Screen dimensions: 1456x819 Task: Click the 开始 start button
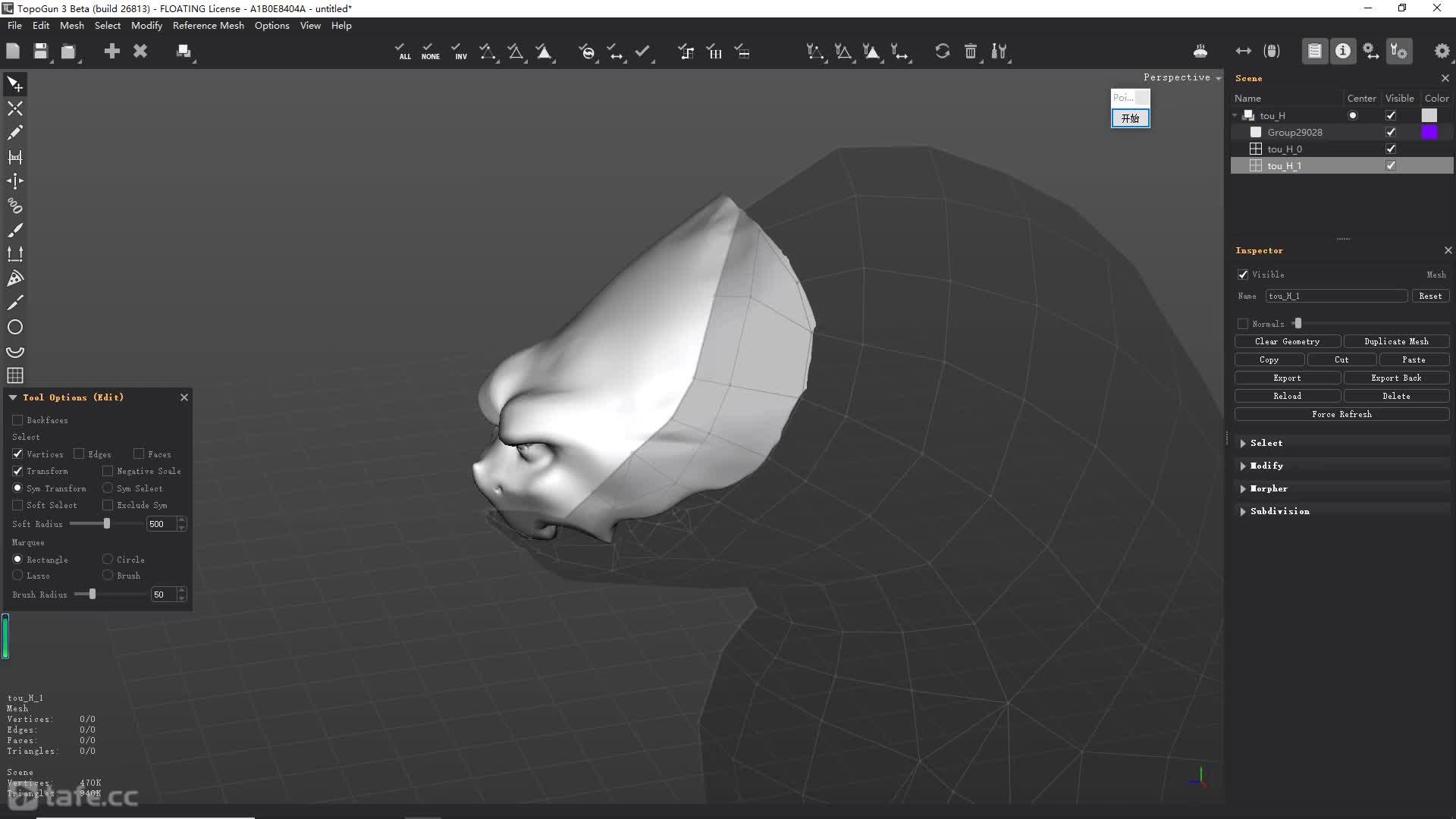coord(1130,118)
